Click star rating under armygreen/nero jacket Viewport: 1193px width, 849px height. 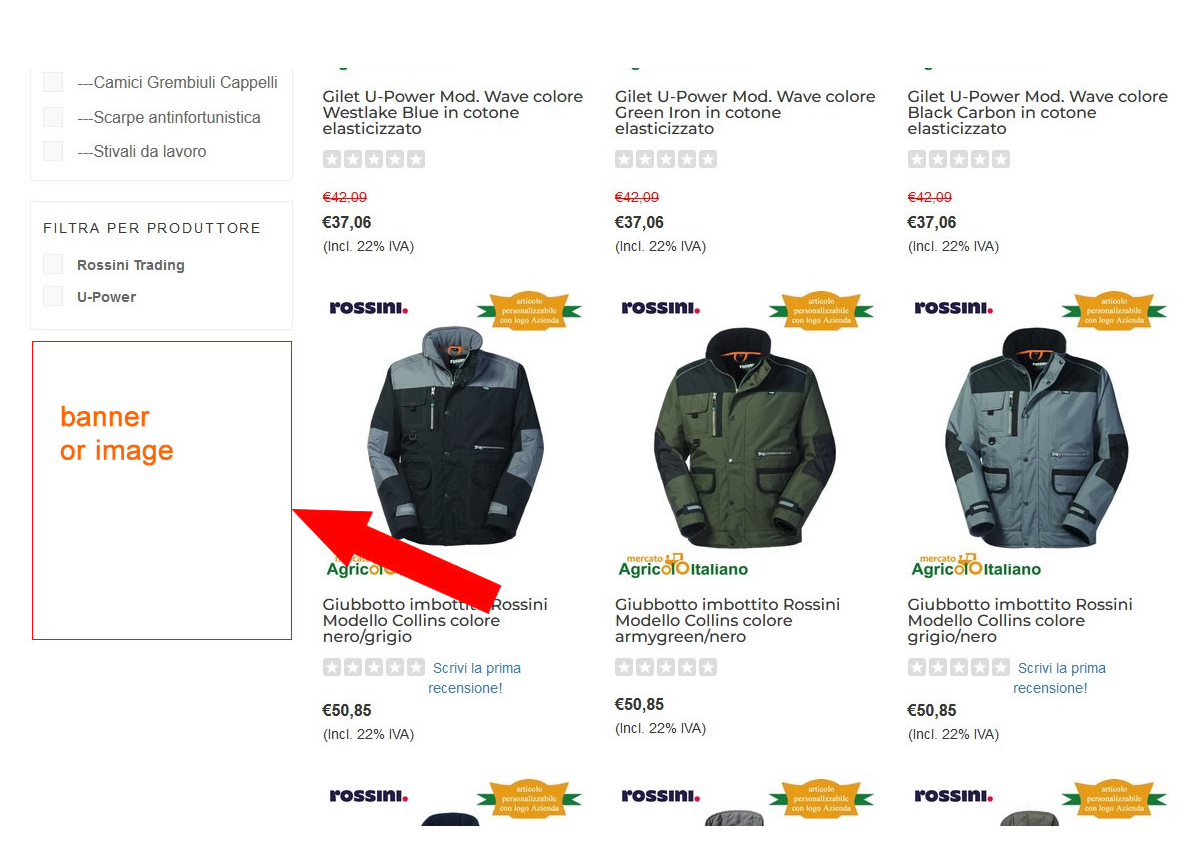tap(666, 667)
